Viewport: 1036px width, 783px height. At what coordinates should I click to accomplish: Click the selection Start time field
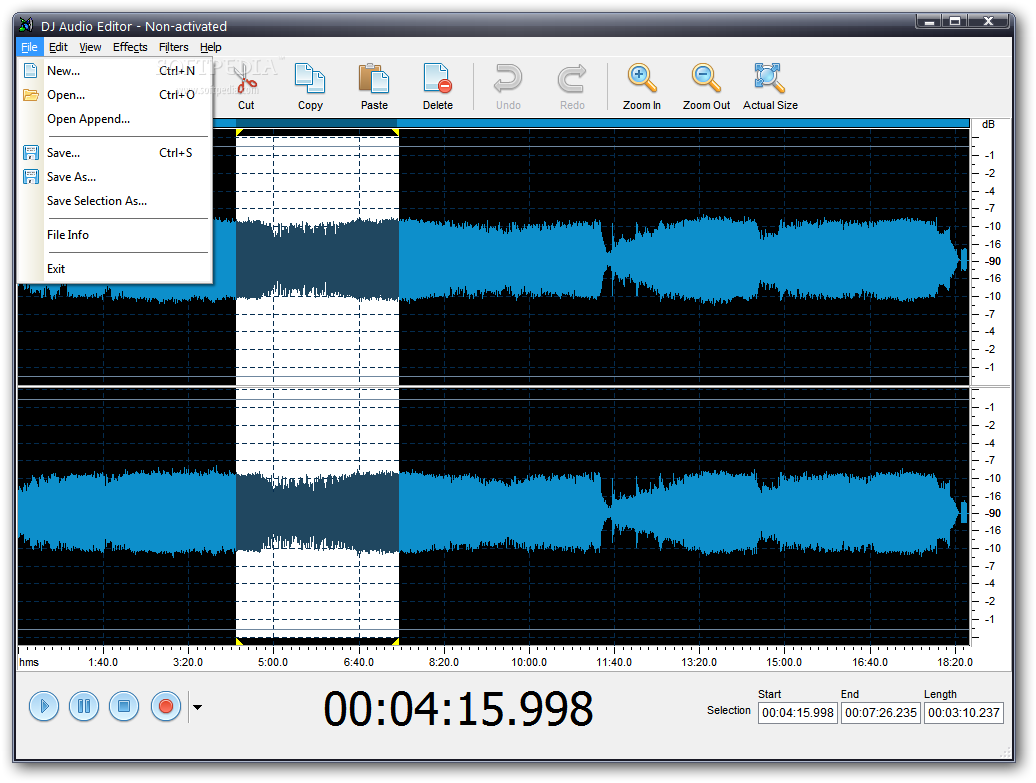[797, 713]
